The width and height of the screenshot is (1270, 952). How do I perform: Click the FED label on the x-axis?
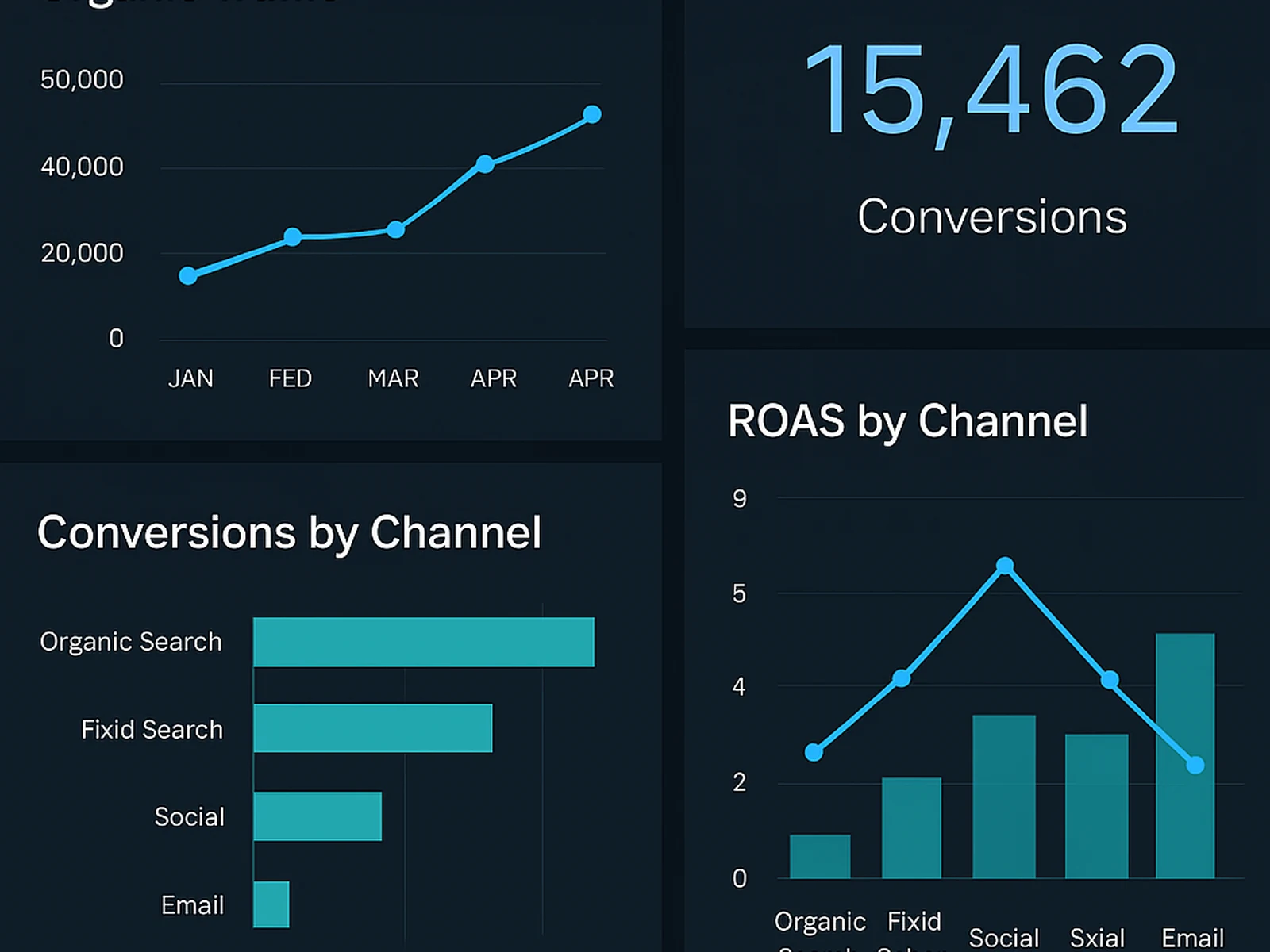pyautogui.click(x=290, y=378)
